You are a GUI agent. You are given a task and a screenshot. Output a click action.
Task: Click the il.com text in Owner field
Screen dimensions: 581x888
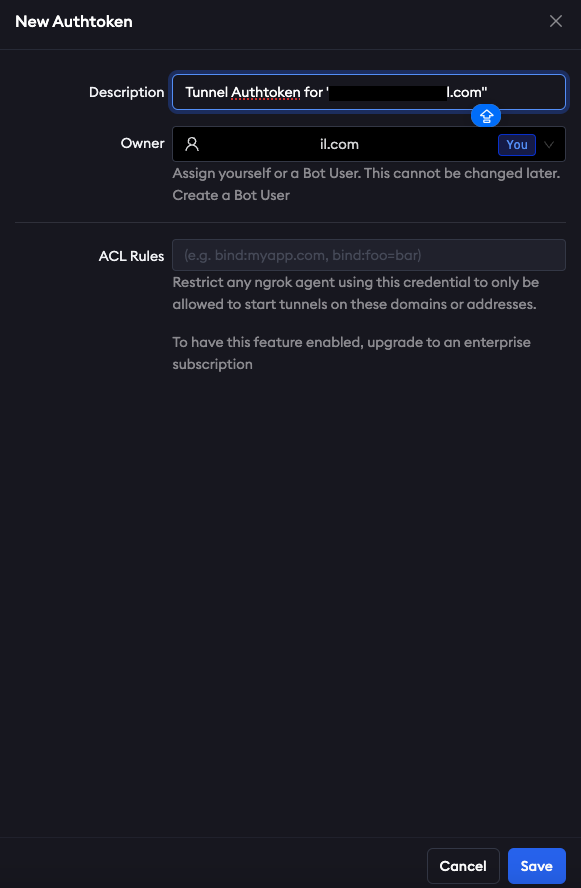point(339,144)
